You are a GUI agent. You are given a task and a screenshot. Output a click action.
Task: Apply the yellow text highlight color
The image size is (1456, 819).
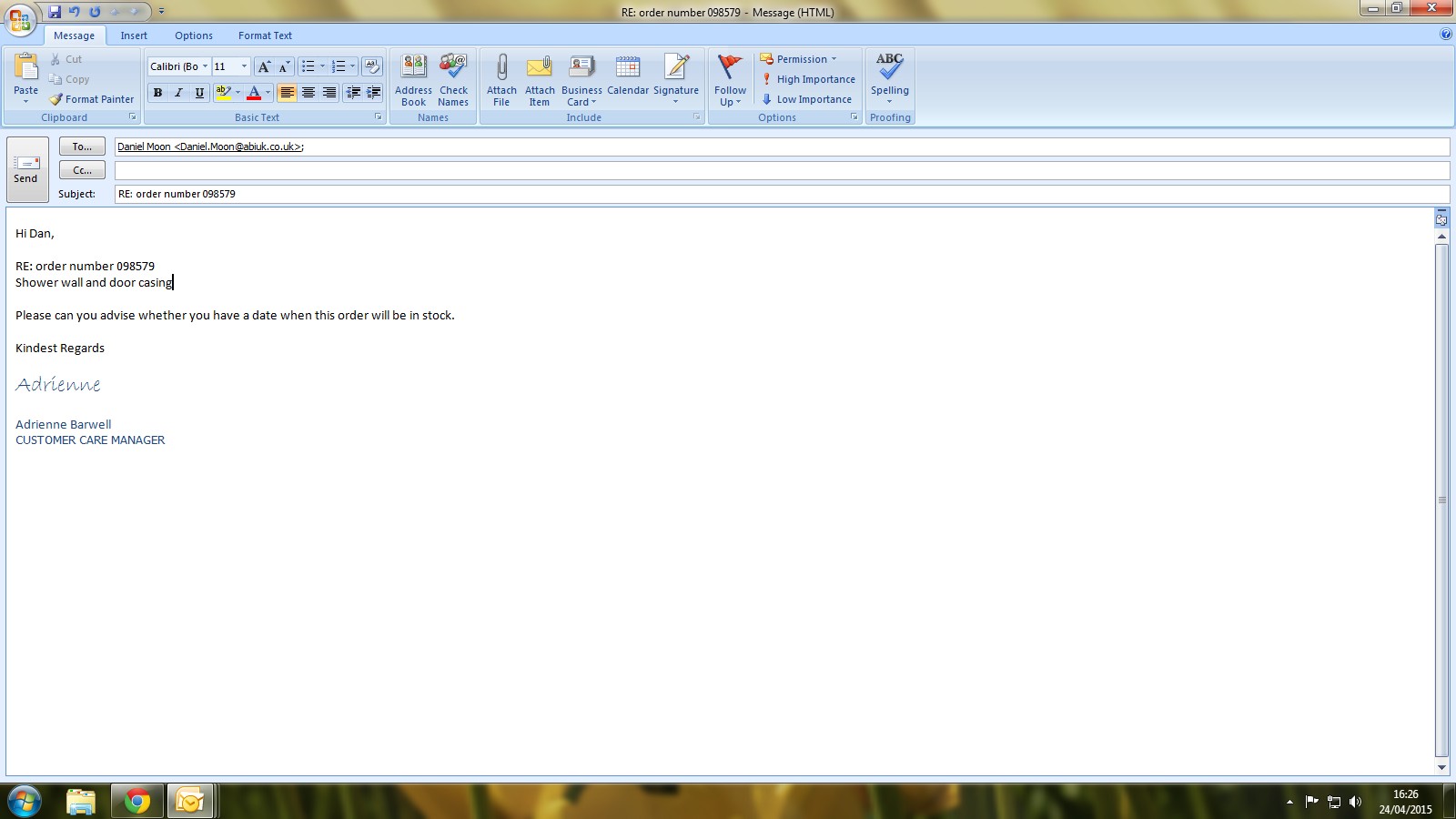click(223, 93)
